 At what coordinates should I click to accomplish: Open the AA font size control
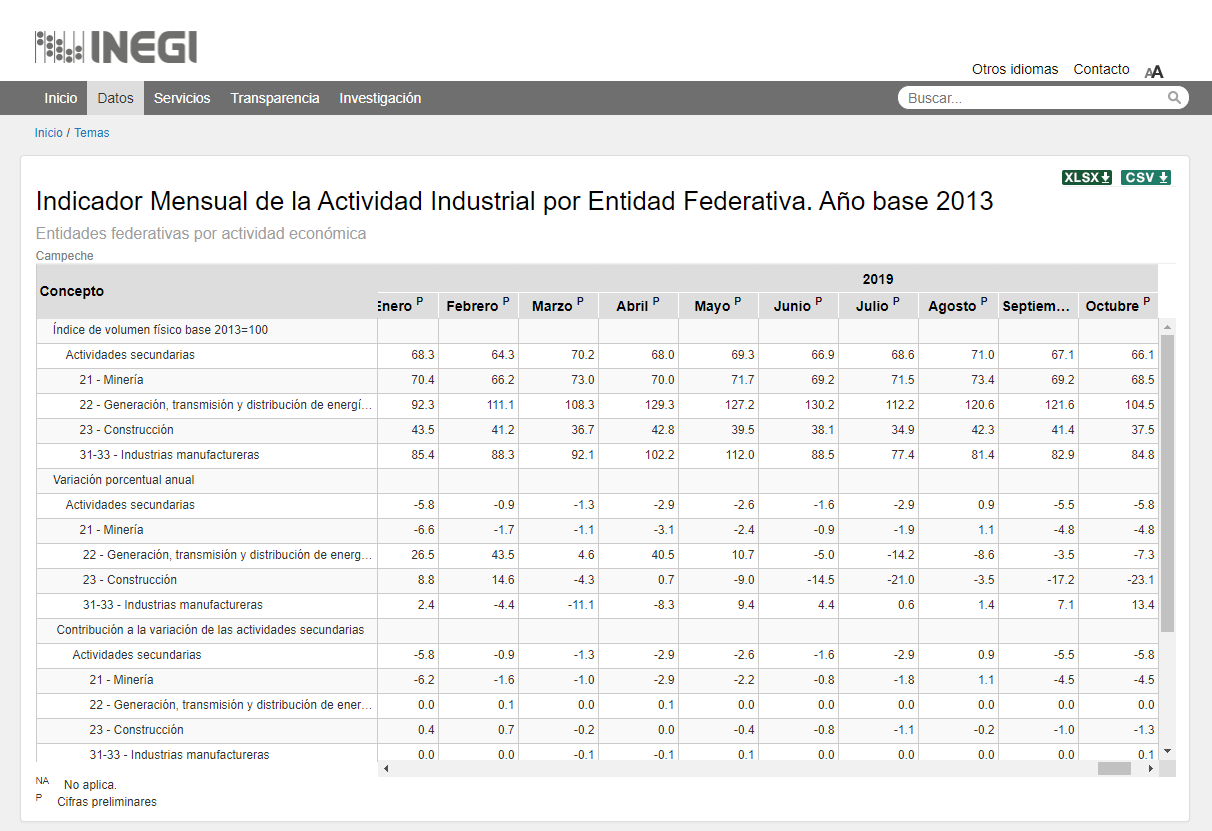[1154, 71]
